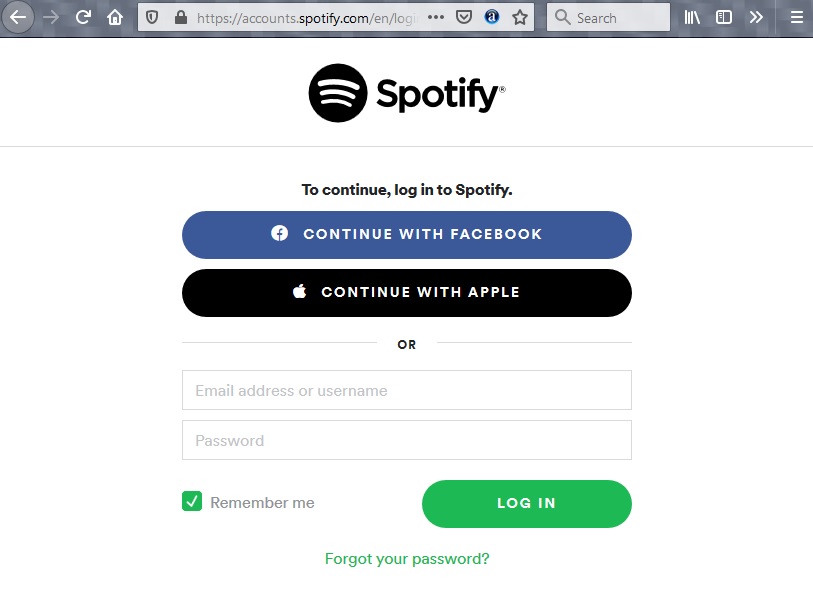The height and width of the screenshot is (596, 813).
Task: Focus the Email address or username field
Action: (407, 390)
